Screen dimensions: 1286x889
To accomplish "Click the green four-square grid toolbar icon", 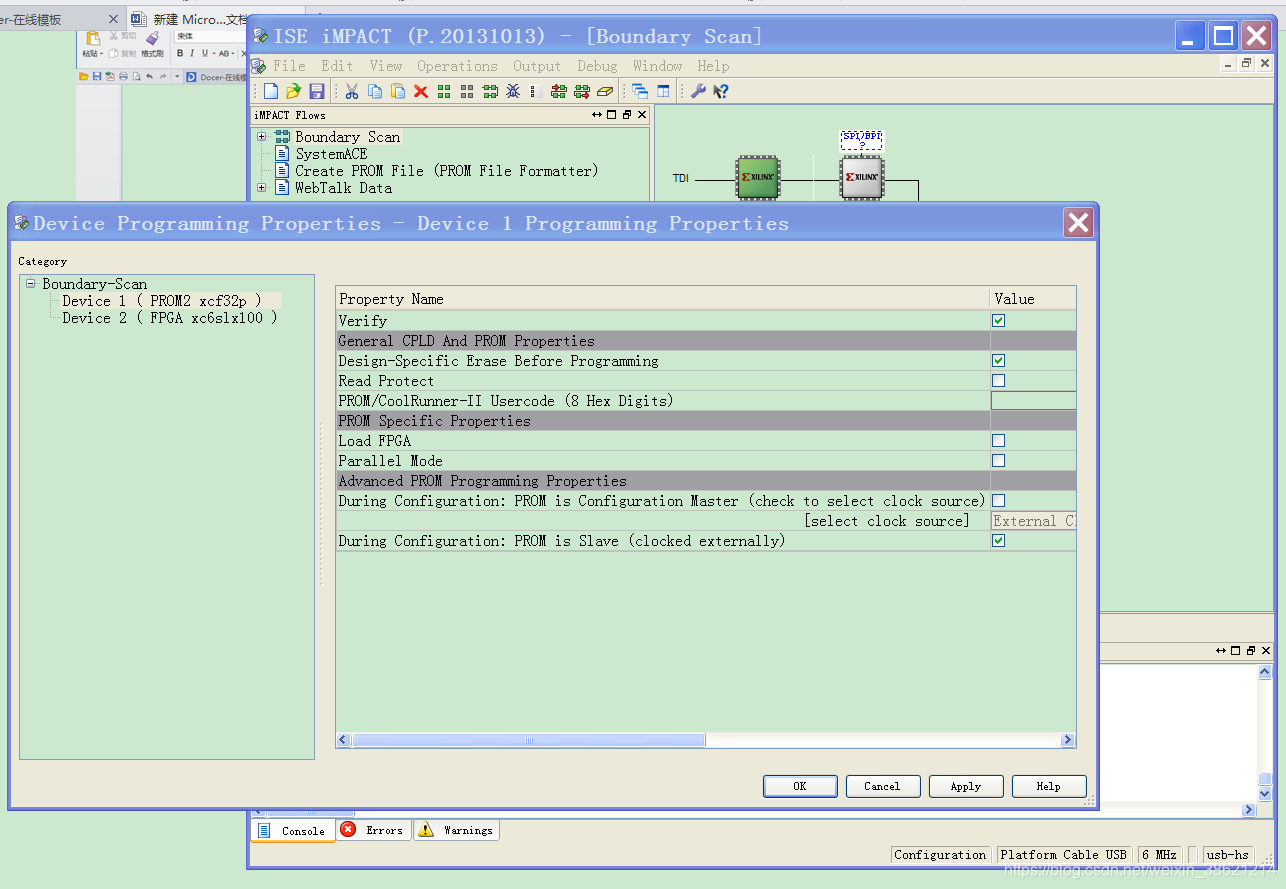I will click(x=444, y=91).
